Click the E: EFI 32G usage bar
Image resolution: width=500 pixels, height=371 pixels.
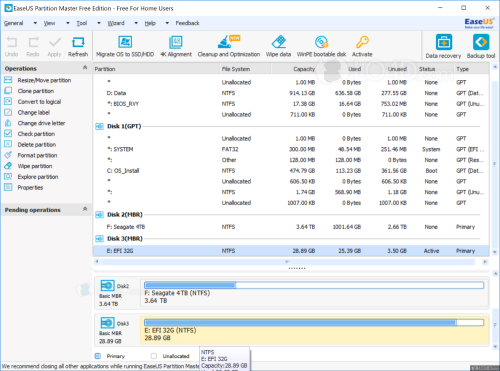pos(314,322)
